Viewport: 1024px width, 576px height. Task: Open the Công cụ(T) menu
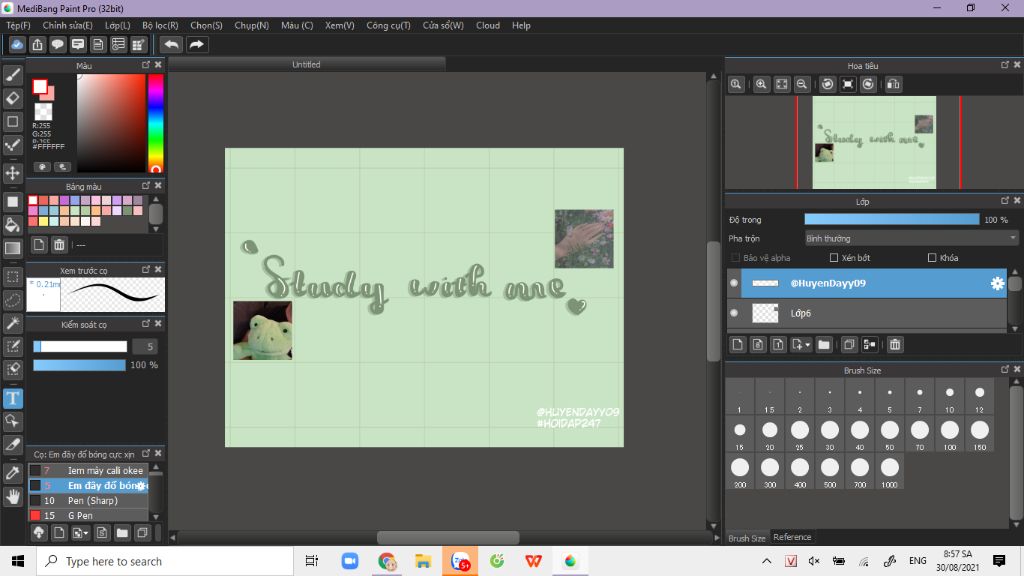(x=388, y=25)
